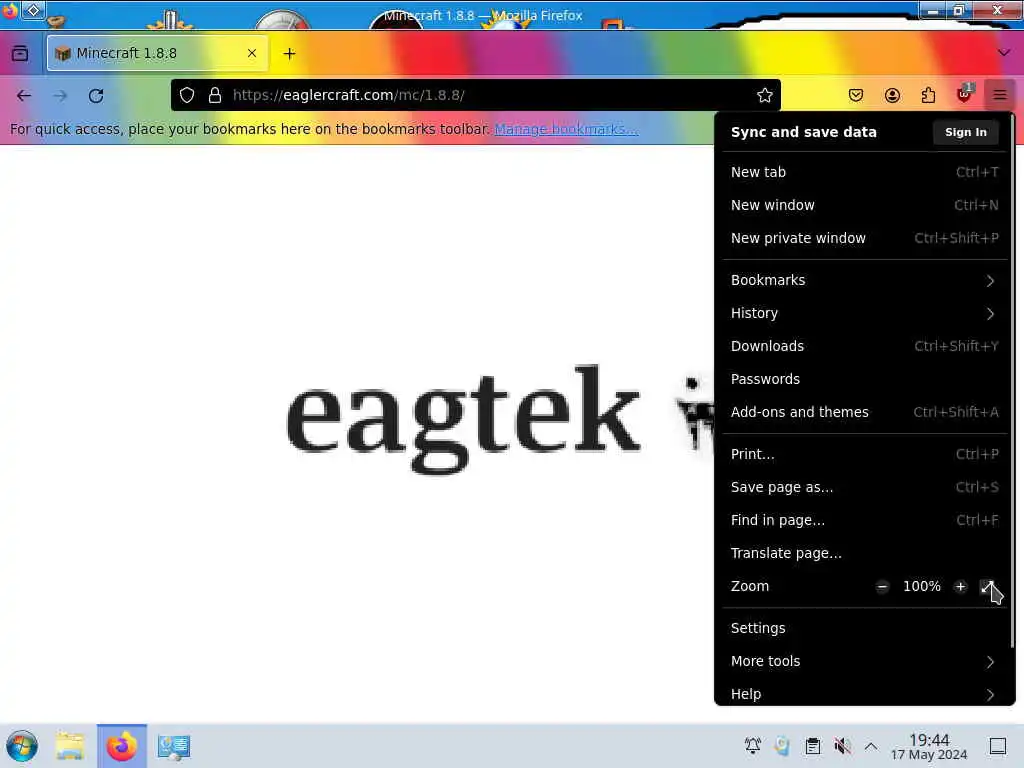Reload the current page
The image size is (1024, 768).
pos(96,95)
